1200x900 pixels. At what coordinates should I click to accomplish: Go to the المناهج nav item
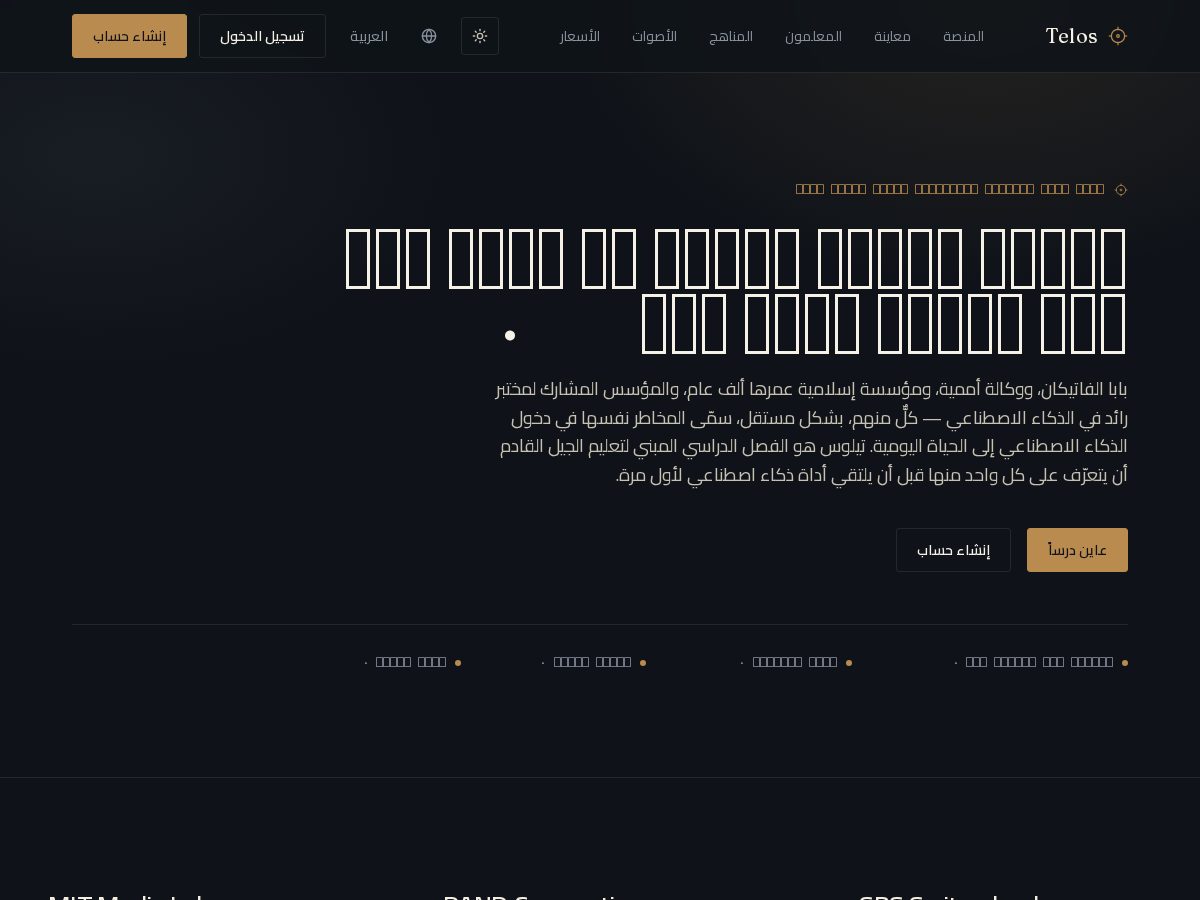(x=731, y=36)
